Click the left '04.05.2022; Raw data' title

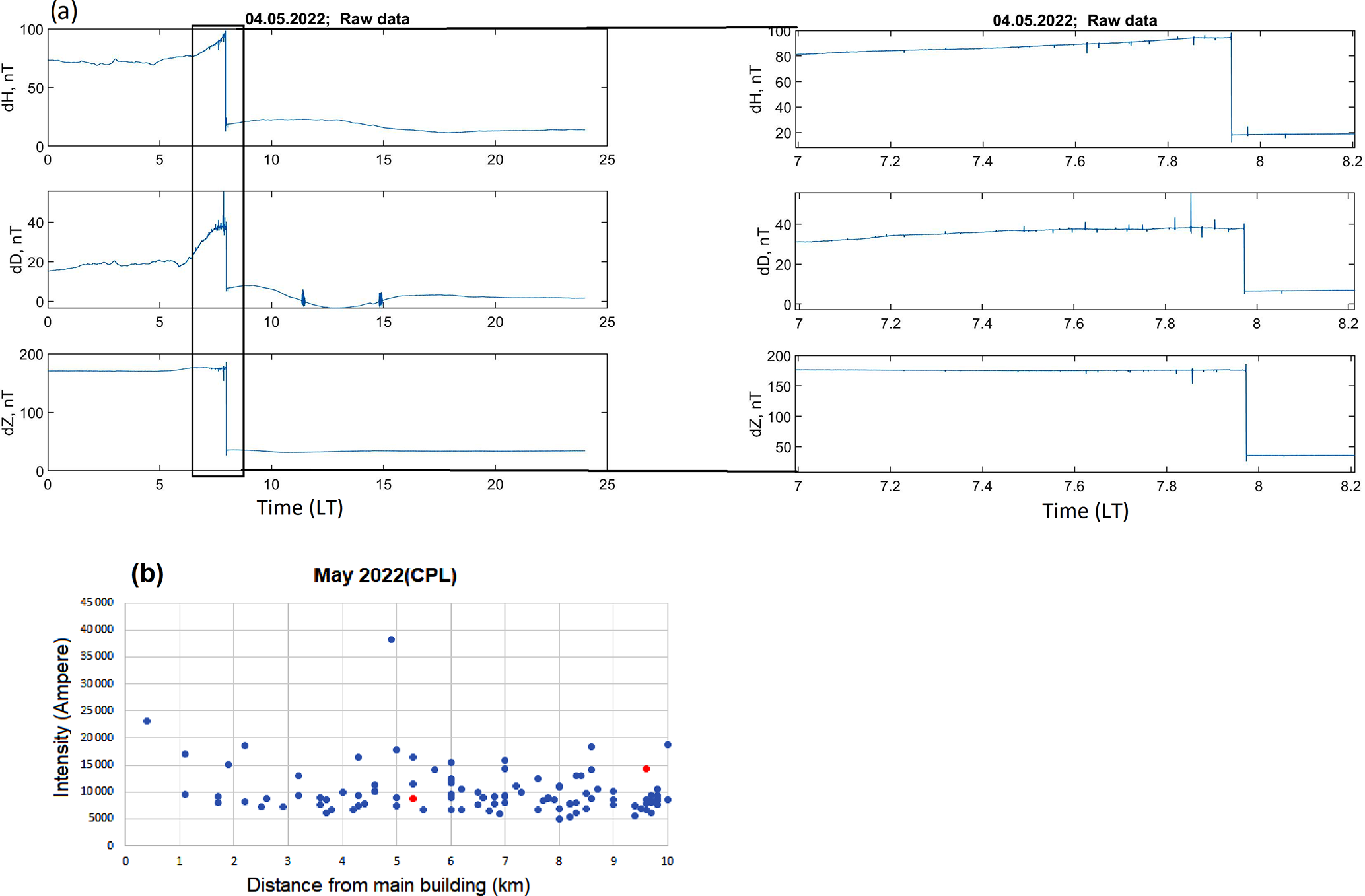327,19
